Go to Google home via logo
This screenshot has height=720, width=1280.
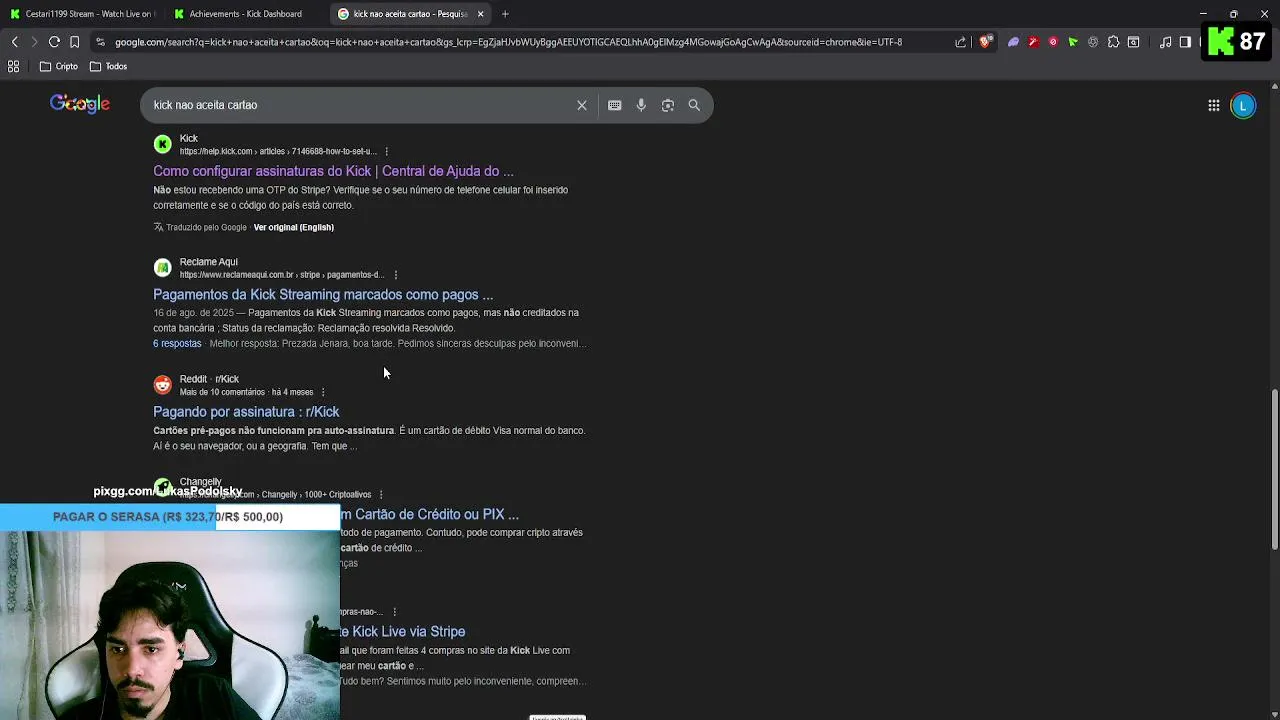[80, 104]
